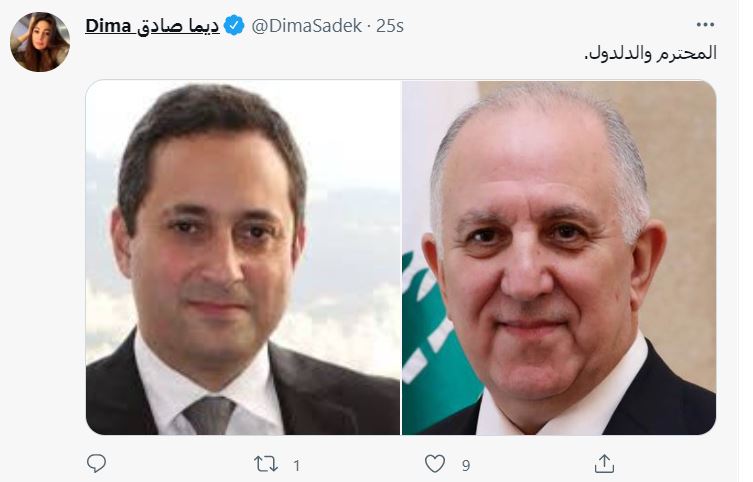Click the Latin "Dima" part of display name
This screenshot has height=482, width=753.
click(108, 26)
